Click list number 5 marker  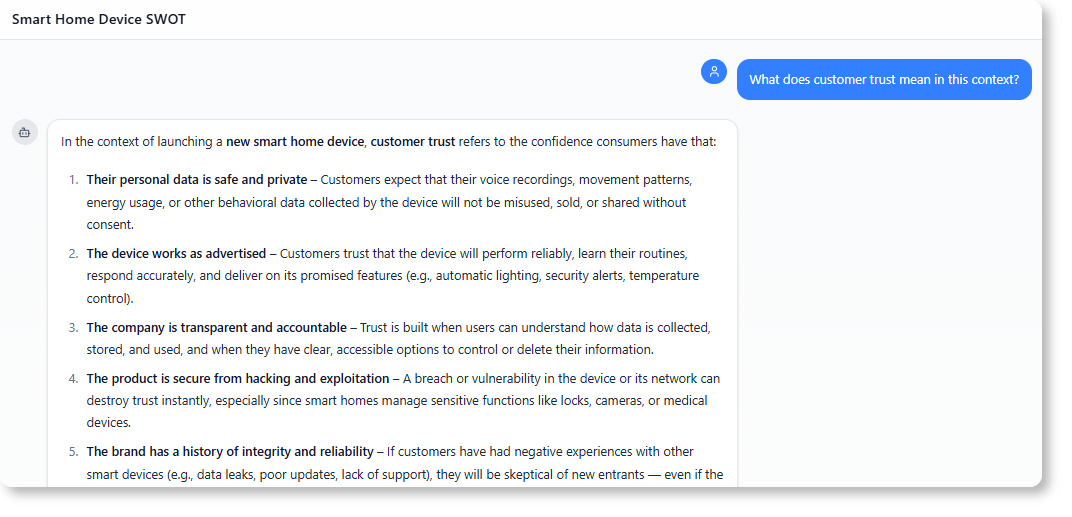pos(73,452)
